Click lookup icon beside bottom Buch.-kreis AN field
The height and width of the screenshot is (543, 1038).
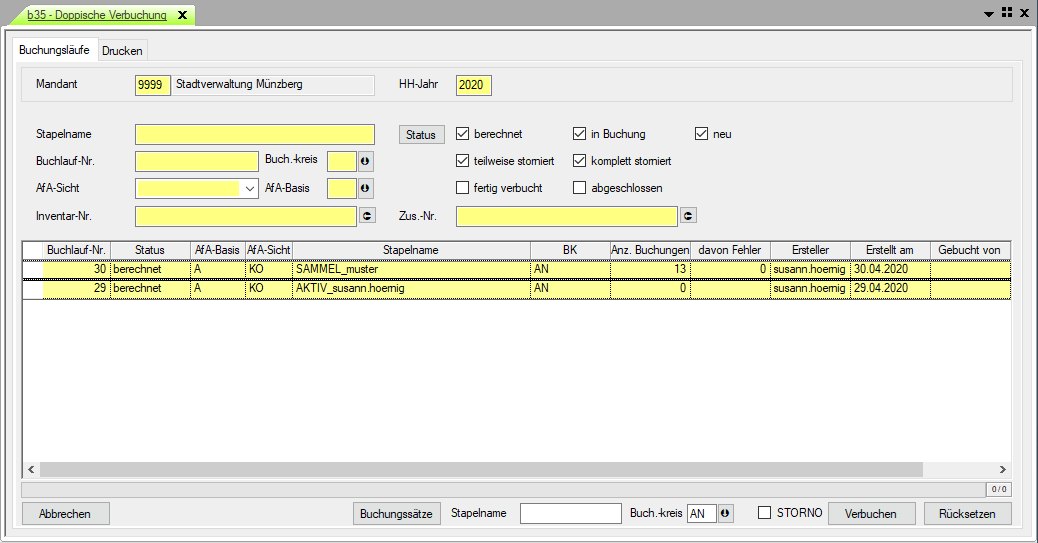726,513
